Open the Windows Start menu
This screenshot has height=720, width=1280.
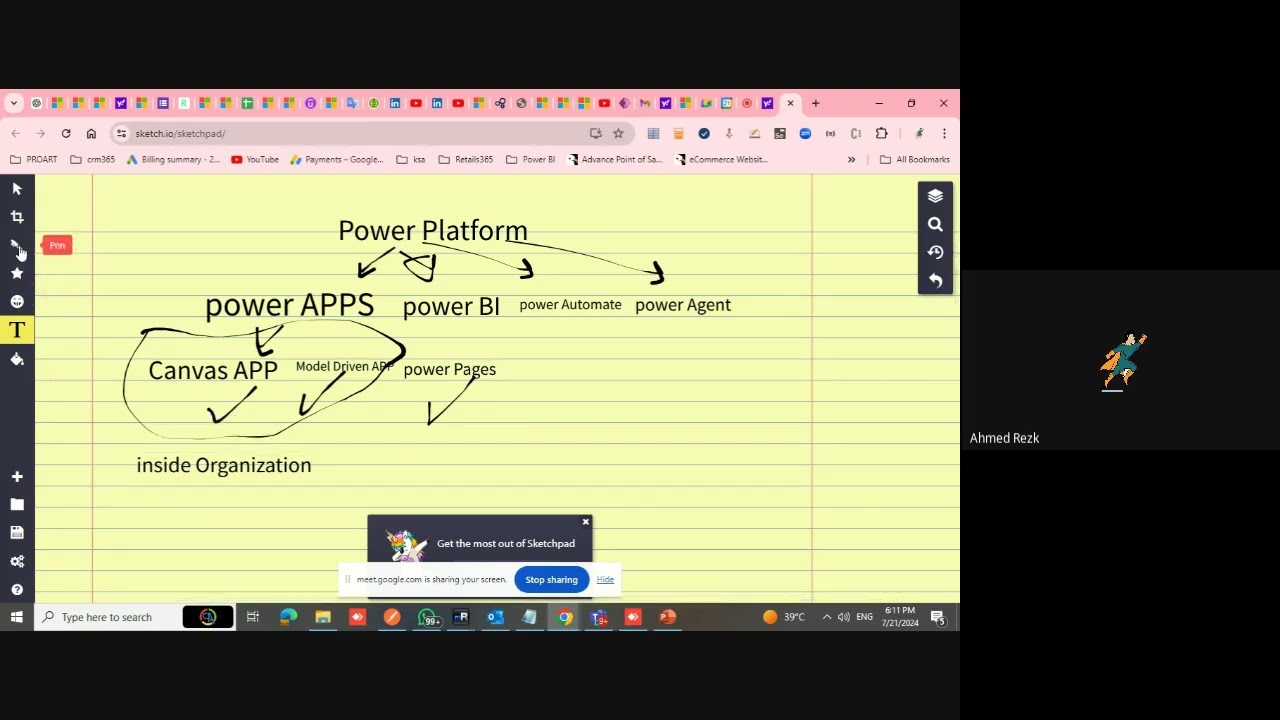pos(17,617)
